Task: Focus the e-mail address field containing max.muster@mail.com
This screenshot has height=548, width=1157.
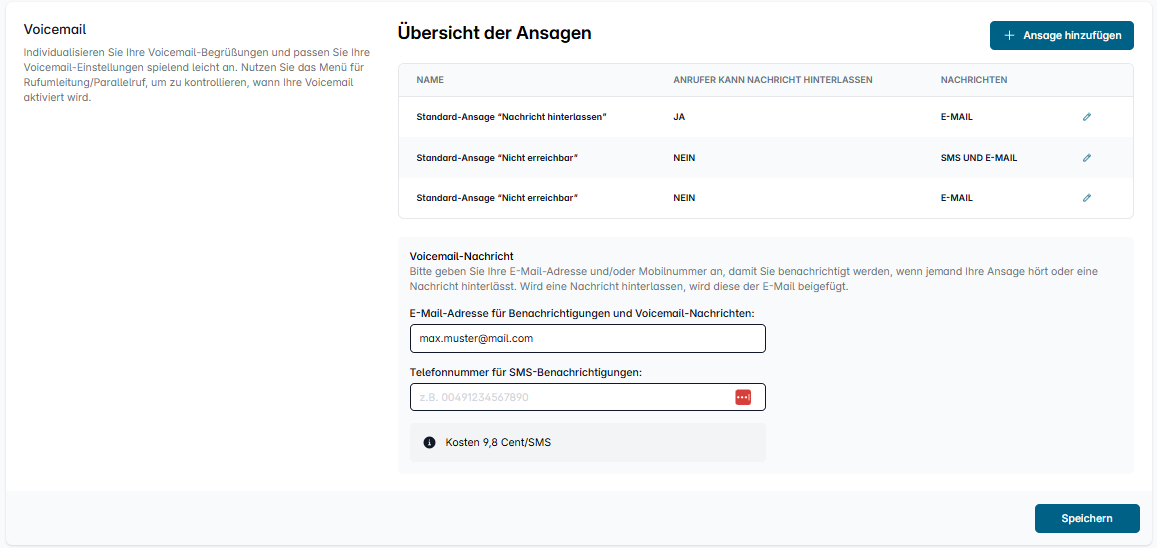Action: pyautogui.click(x=587, y=339)
